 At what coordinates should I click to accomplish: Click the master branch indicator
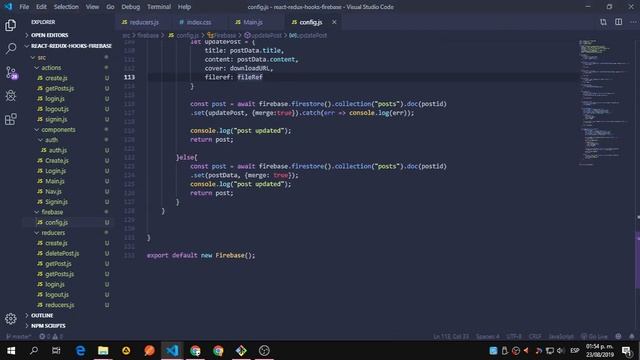click(18, 337)
